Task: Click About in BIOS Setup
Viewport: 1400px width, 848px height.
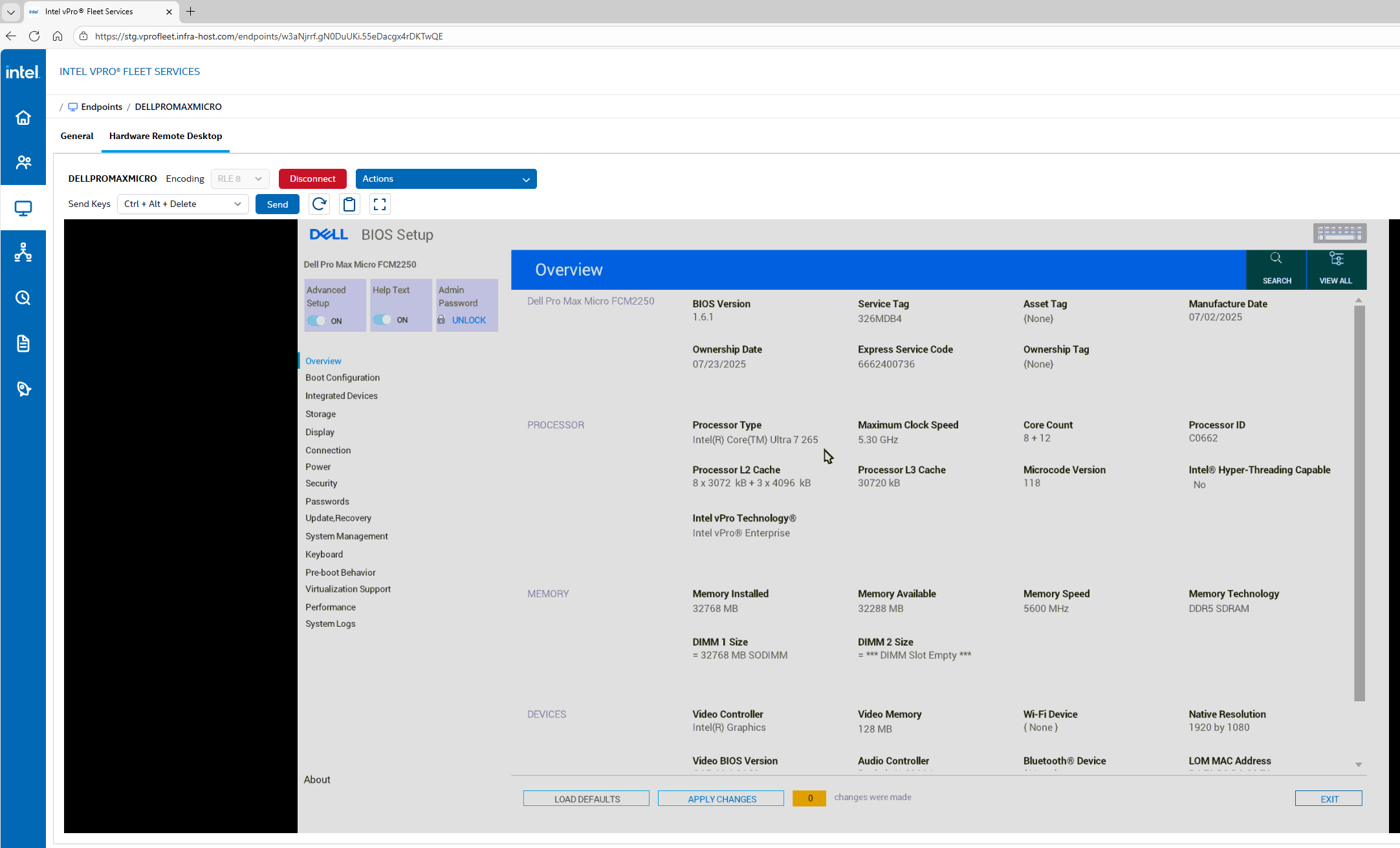Action: [x=317, y=780]
